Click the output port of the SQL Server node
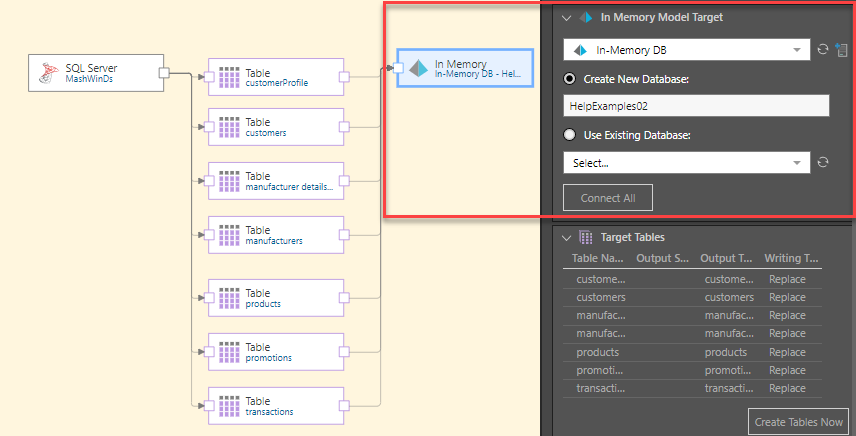This screenshot has width=856, height=436. pyautogui.click(x=165, y=72)
